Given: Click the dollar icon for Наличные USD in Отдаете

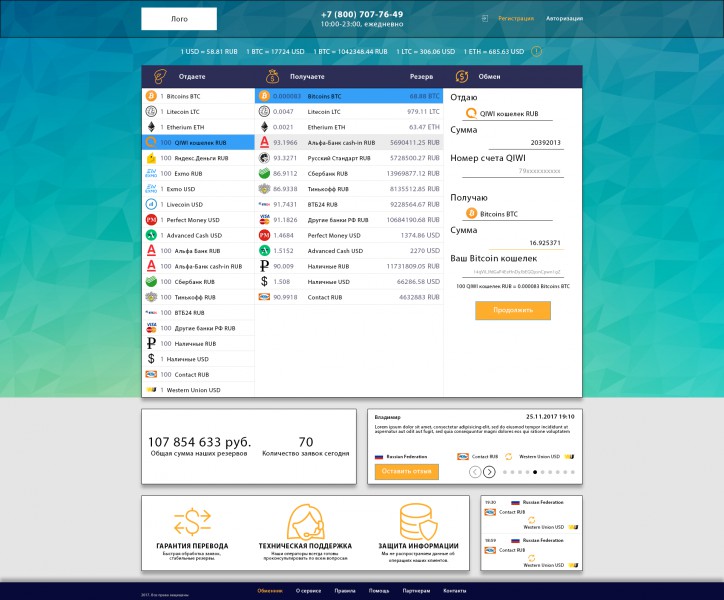Looking at the screenshot, I should [x=151, y=358].
